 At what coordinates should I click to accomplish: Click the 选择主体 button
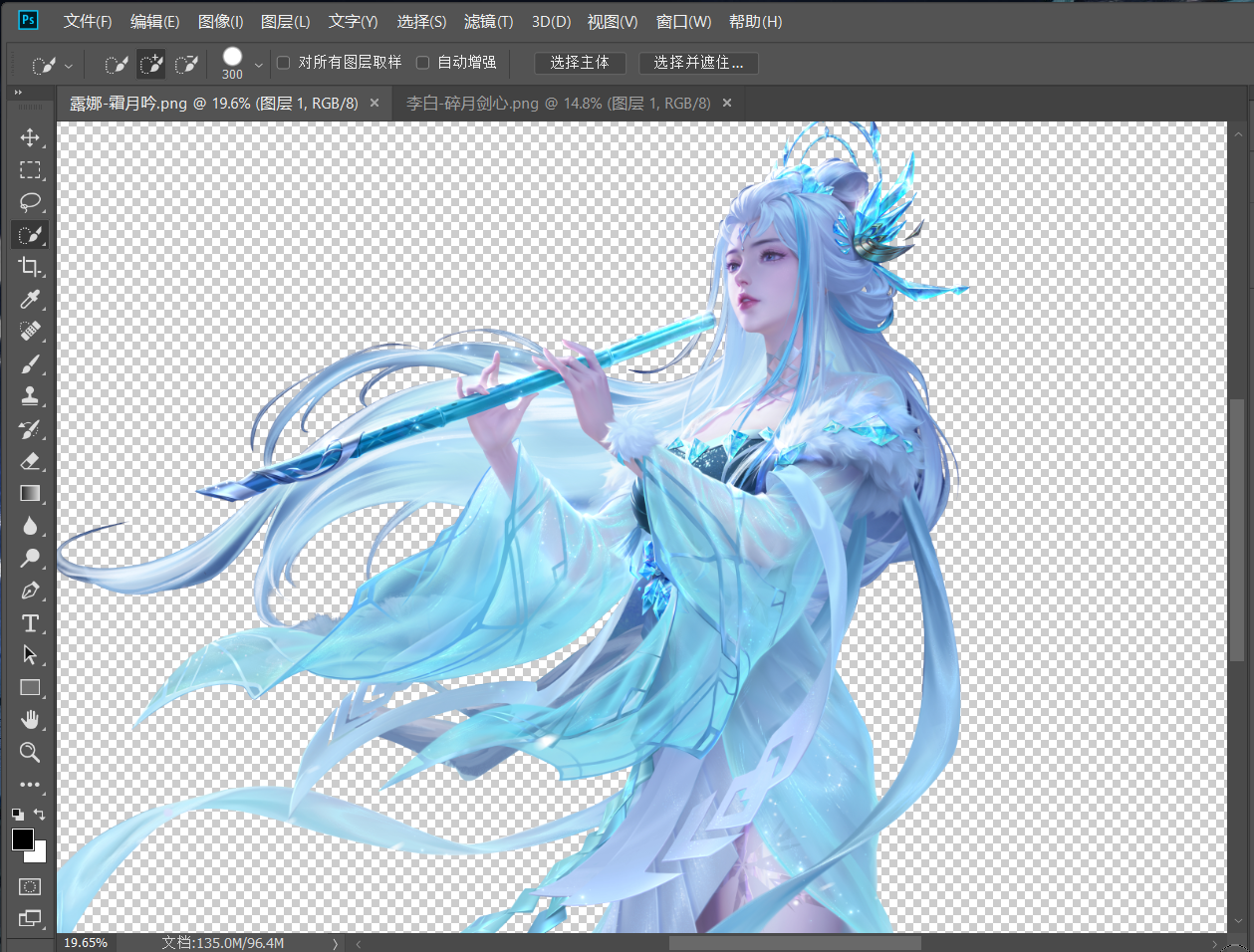580,63
